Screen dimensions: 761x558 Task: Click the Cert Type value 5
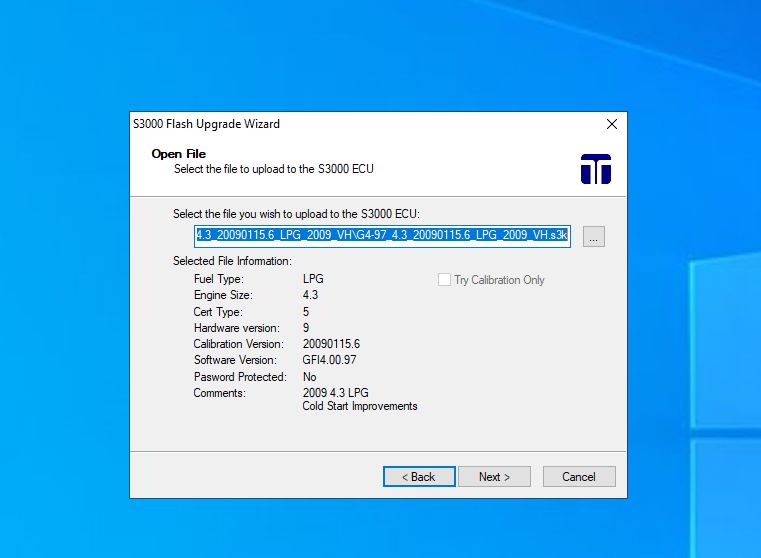306,312
